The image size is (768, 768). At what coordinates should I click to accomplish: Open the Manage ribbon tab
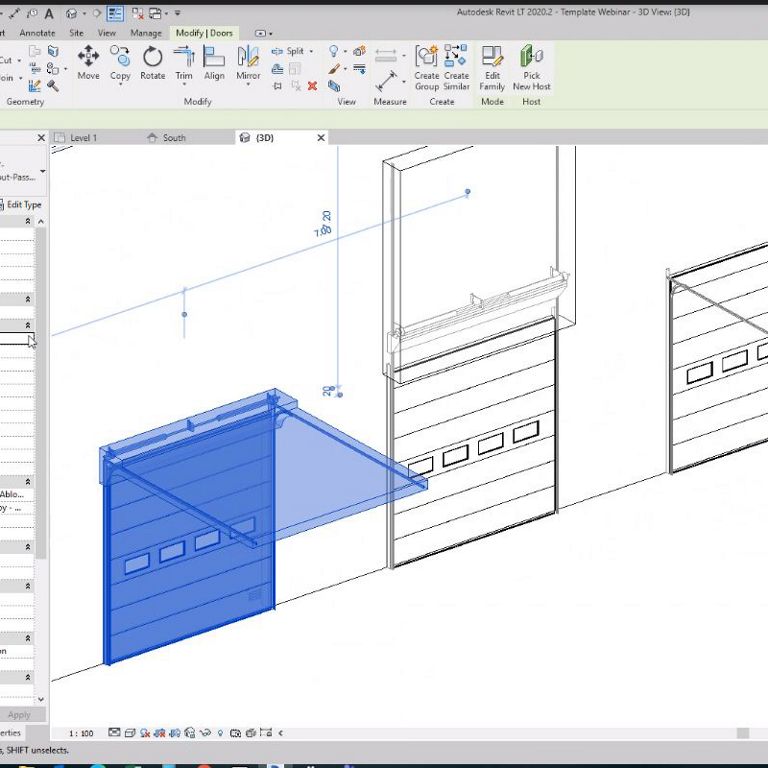click(x=146, y=33)
